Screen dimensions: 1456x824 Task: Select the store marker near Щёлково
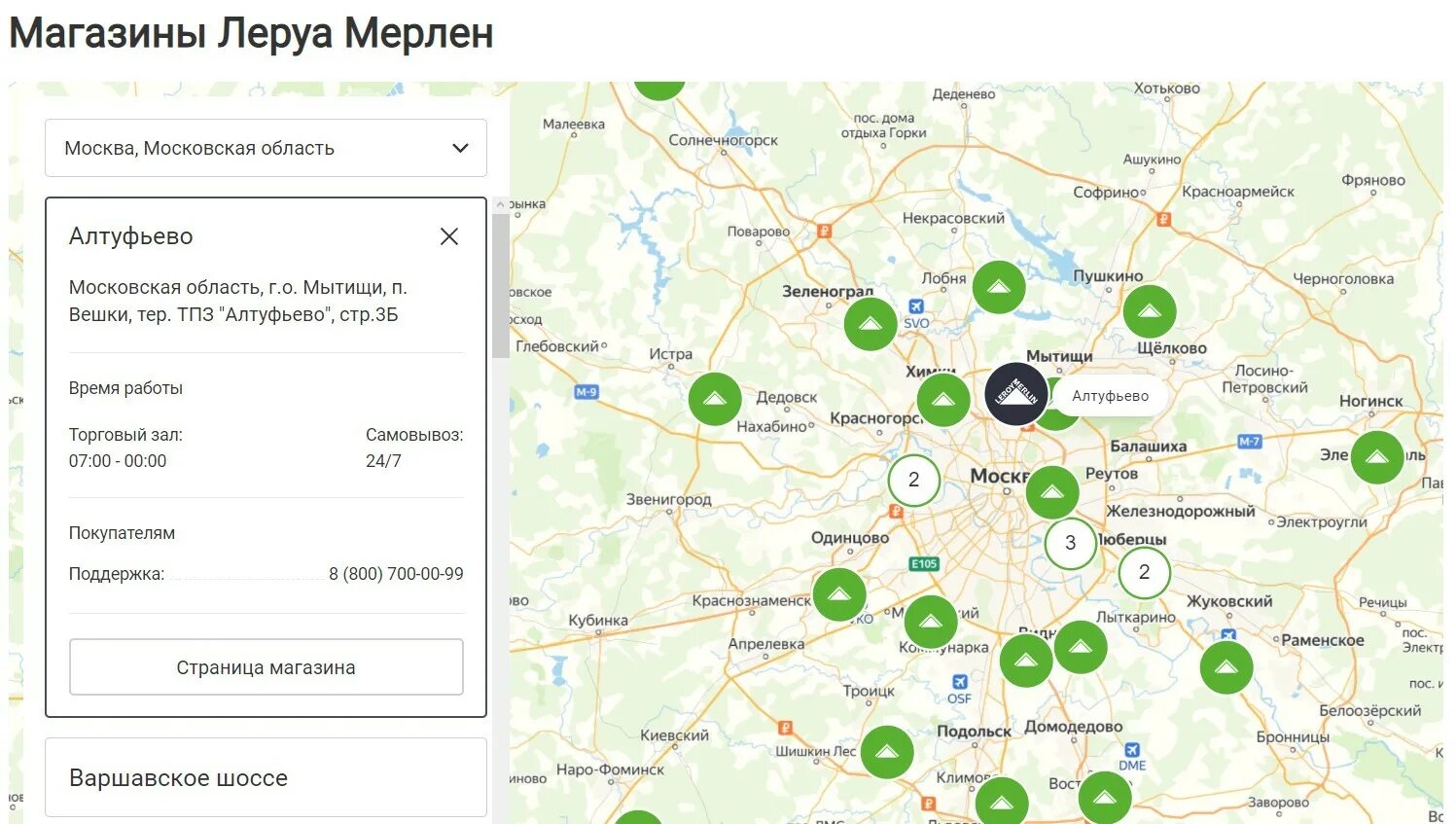(x=1150, y=311)
